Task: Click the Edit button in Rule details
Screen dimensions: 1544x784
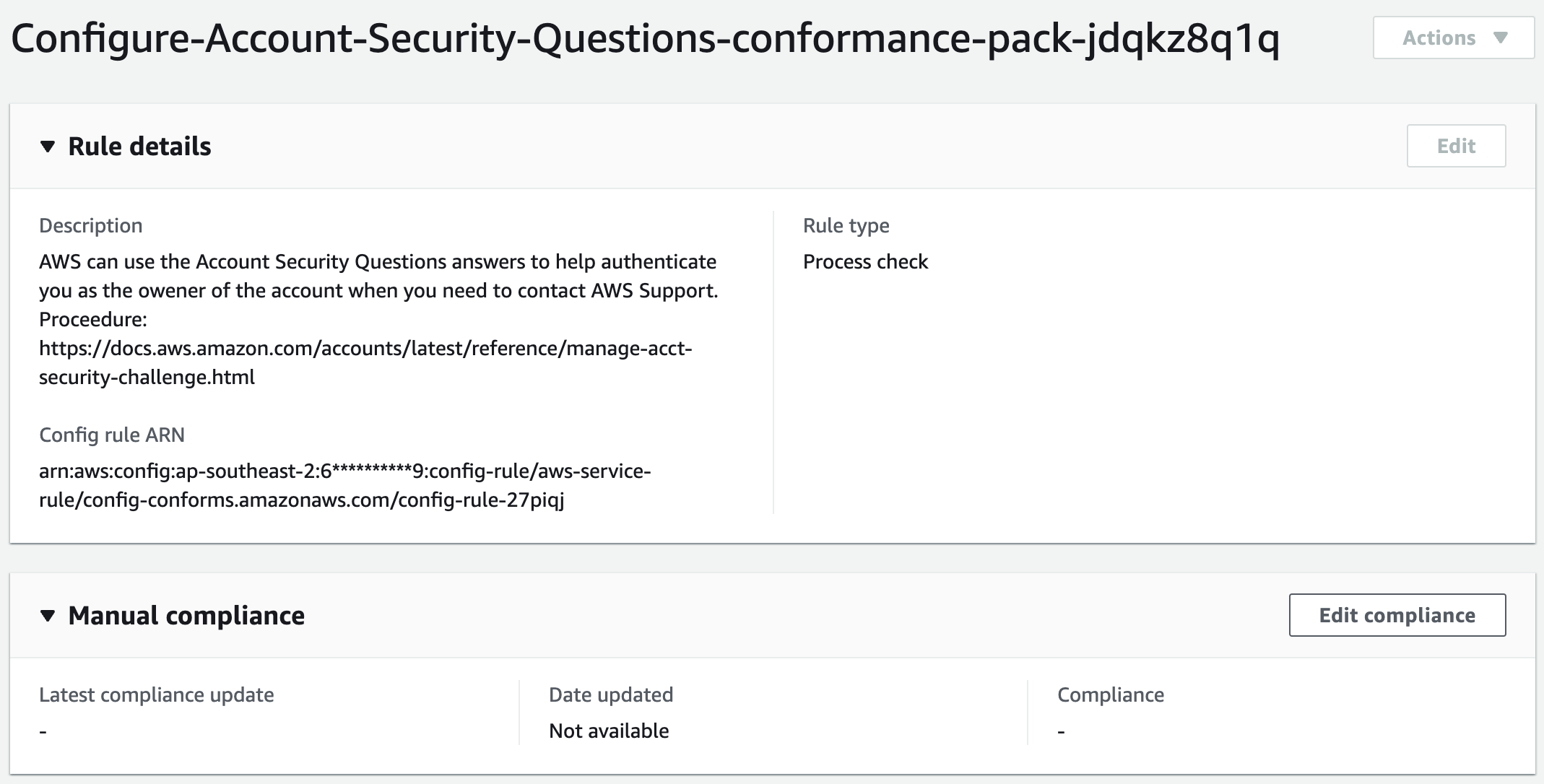Action: pyautogui.click(x=1456, y=146)
